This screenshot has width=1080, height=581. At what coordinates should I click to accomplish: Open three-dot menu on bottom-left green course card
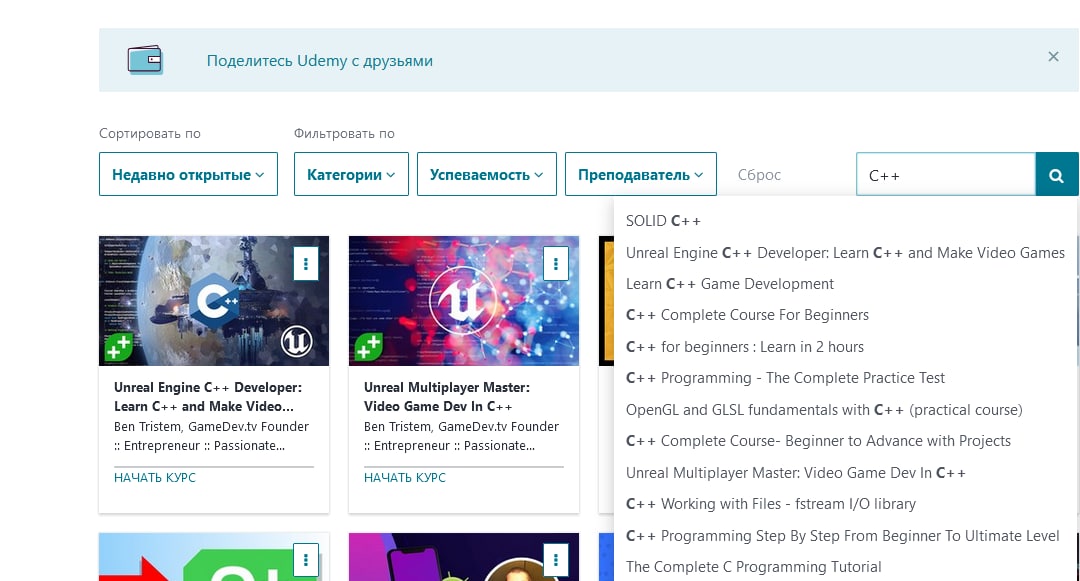pos(306,560)
